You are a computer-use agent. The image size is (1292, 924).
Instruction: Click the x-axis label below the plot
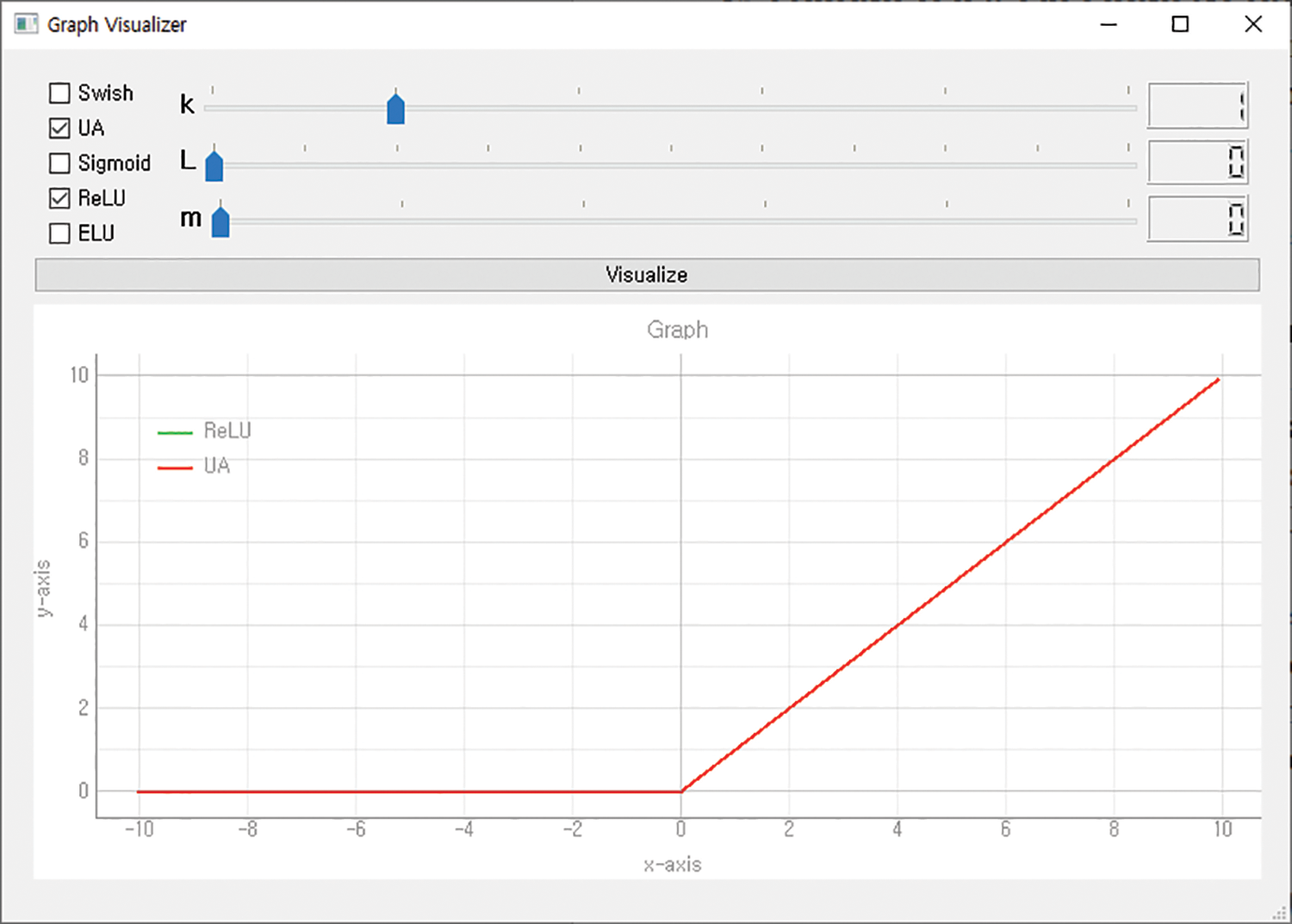tap(672, 865)
